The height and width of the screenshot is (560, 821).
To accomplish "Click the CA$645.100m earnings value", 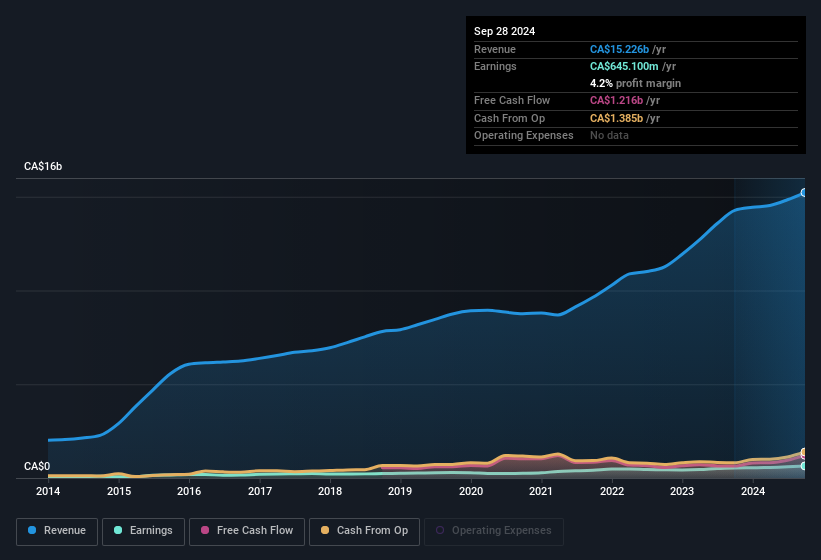I will [624, 66].
